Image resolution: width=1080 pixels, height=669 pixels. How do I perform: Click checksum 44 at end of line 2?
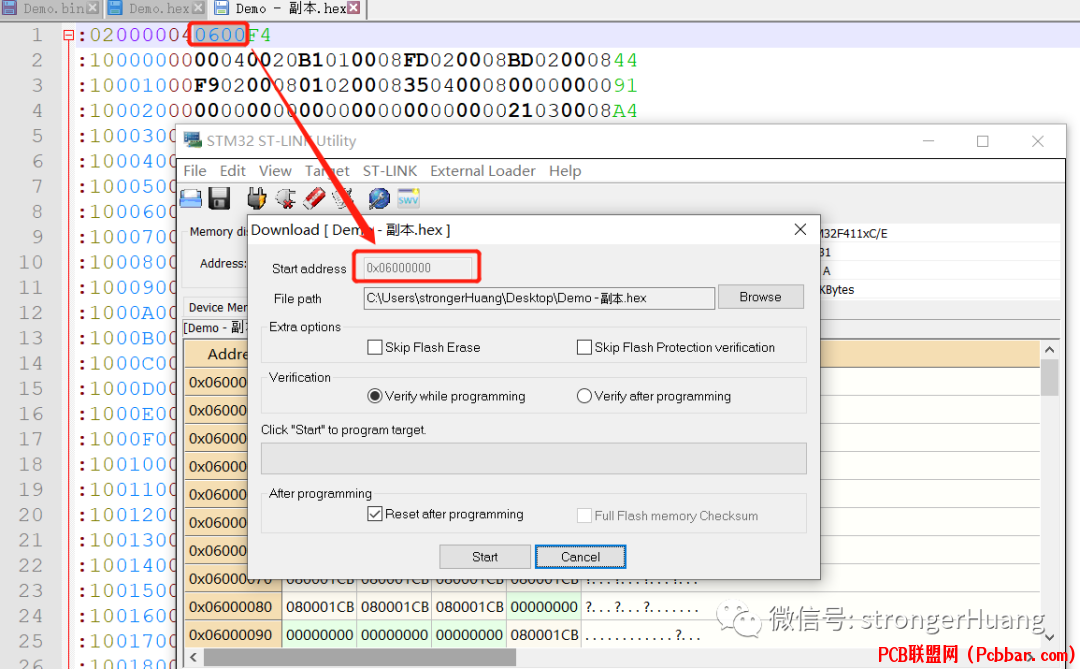coord(625,61)
